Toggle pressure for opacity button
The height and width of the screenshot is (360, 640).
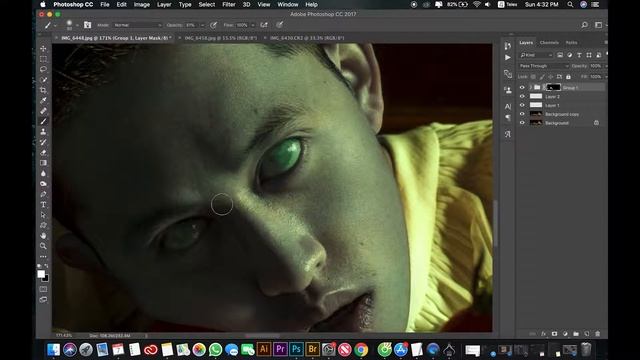pos(213,25)
